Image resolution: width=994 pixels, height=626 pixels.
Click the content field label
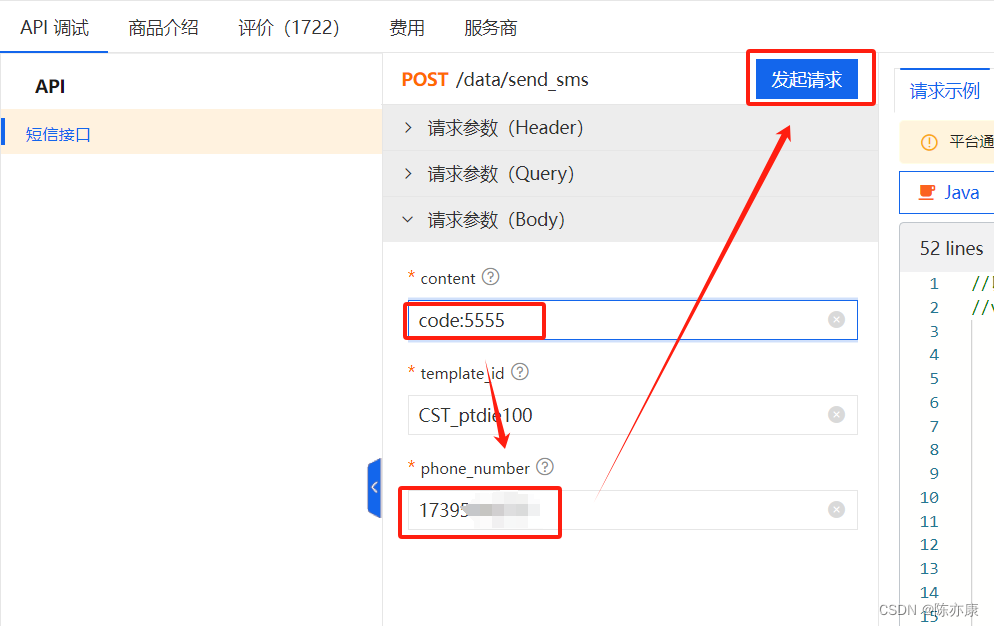click(448, 278)
